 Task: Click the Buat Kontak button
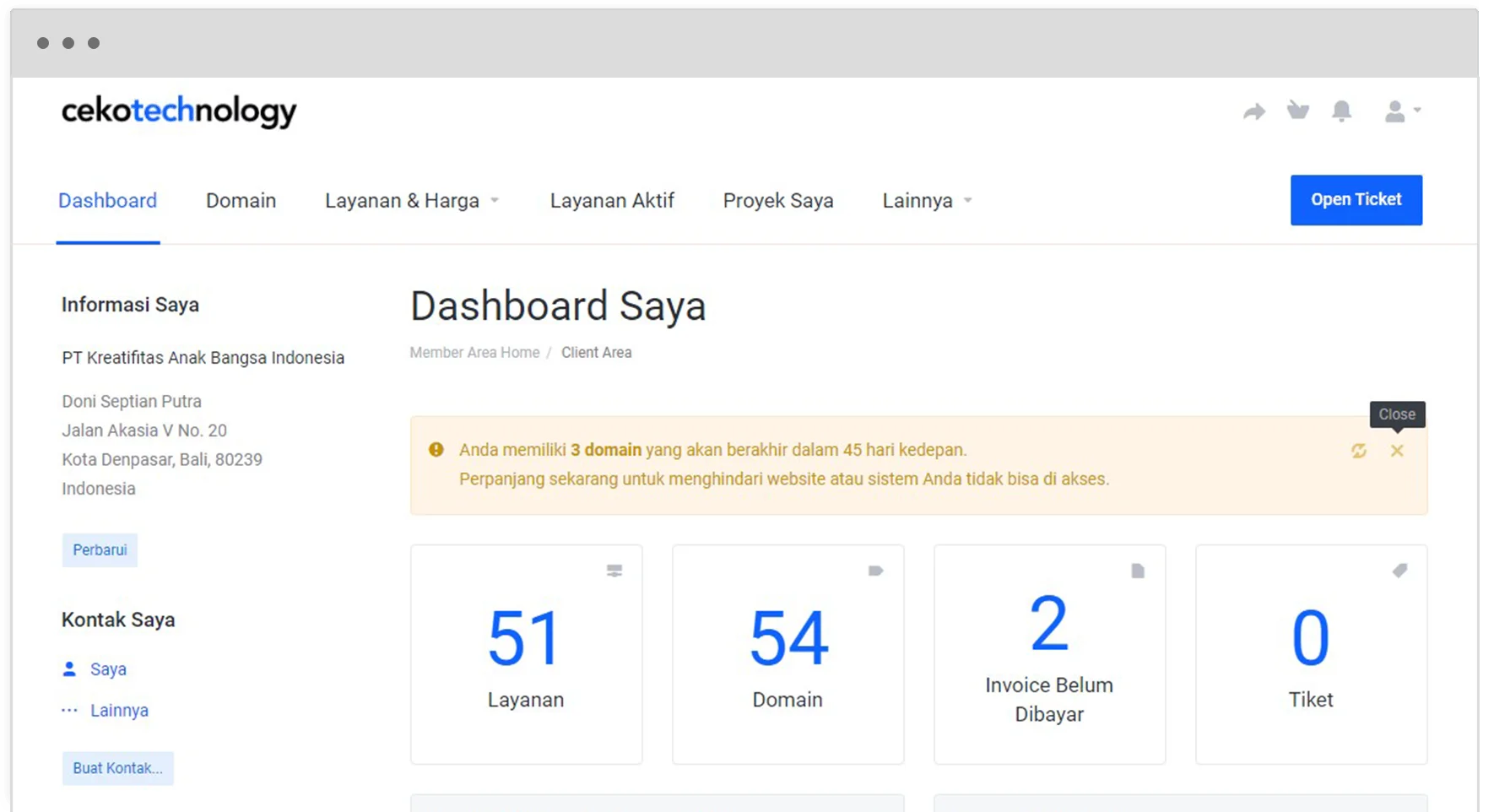[117, 768]
